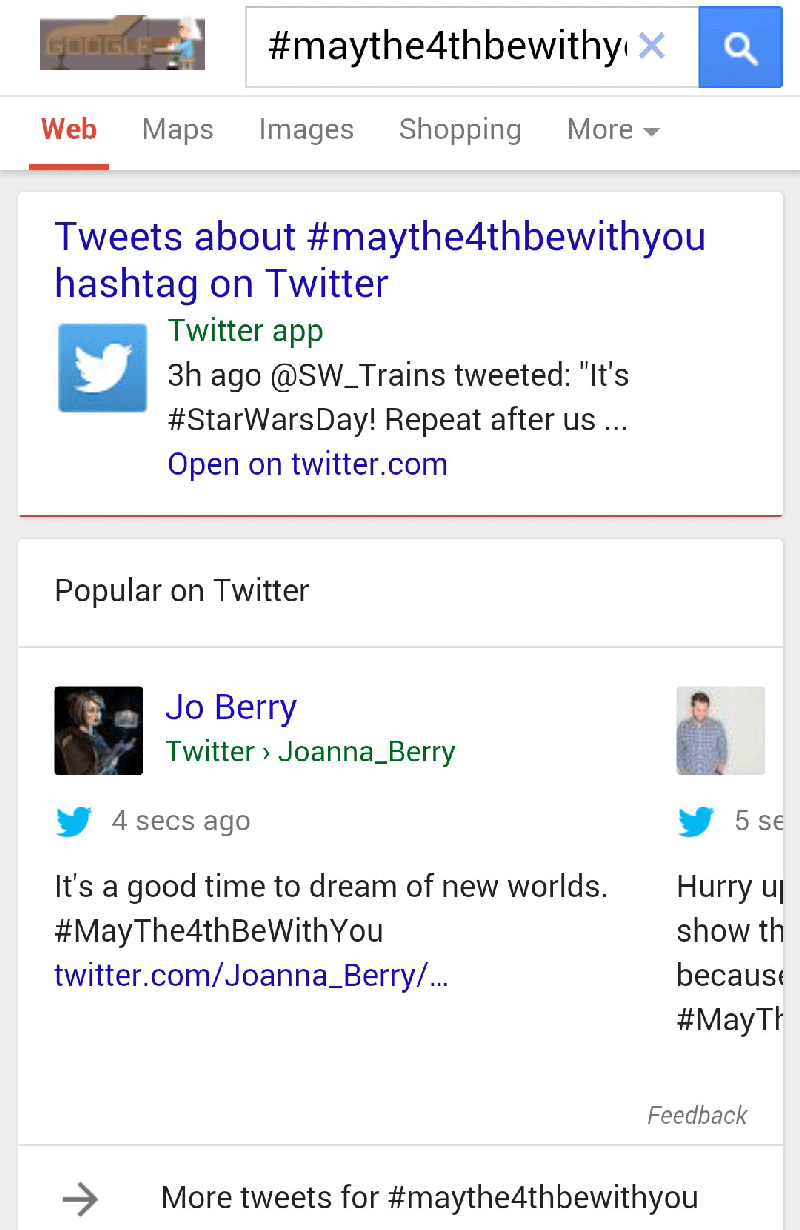This screenshot has width=800, height=1230.
Task: Open Jo Berry's profile picture
Action: tap(98, 730)
